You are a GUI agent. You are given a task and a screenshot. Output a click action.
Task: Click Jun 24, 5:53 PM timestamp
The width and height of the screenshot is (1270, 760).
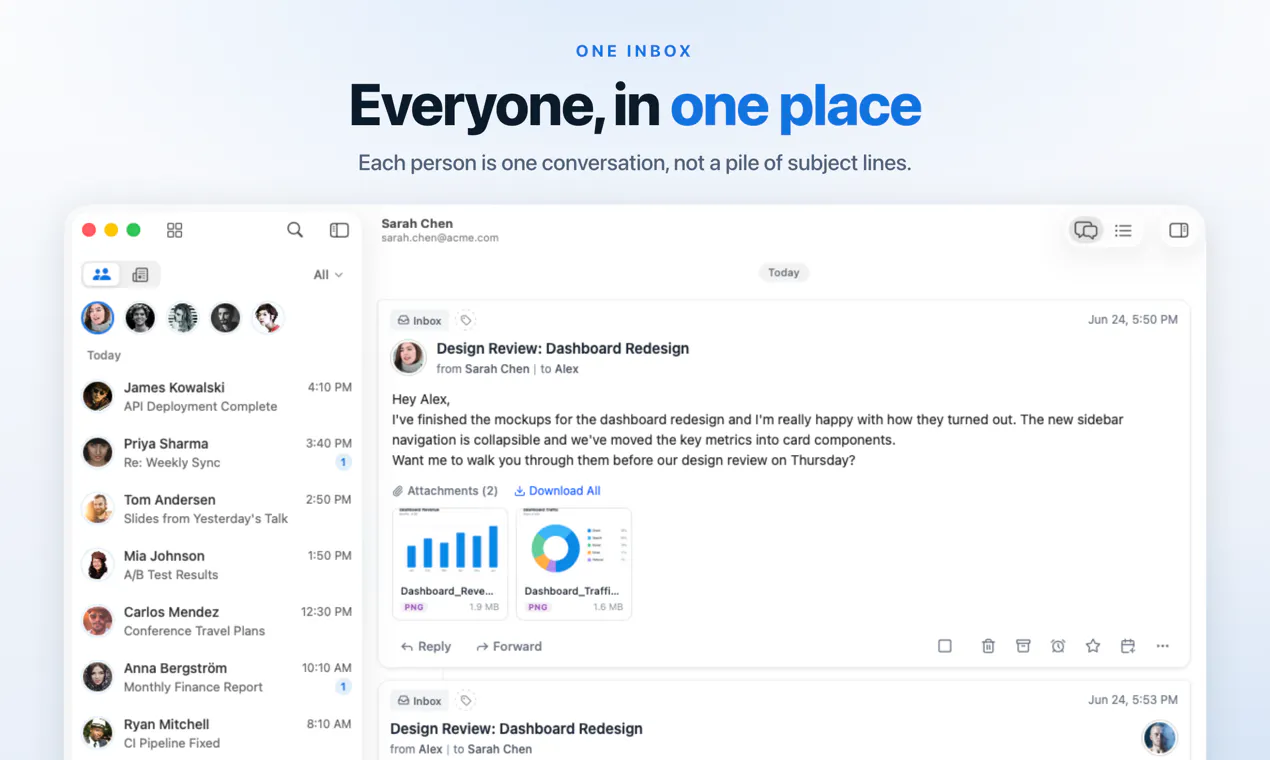click(1133, 700)
